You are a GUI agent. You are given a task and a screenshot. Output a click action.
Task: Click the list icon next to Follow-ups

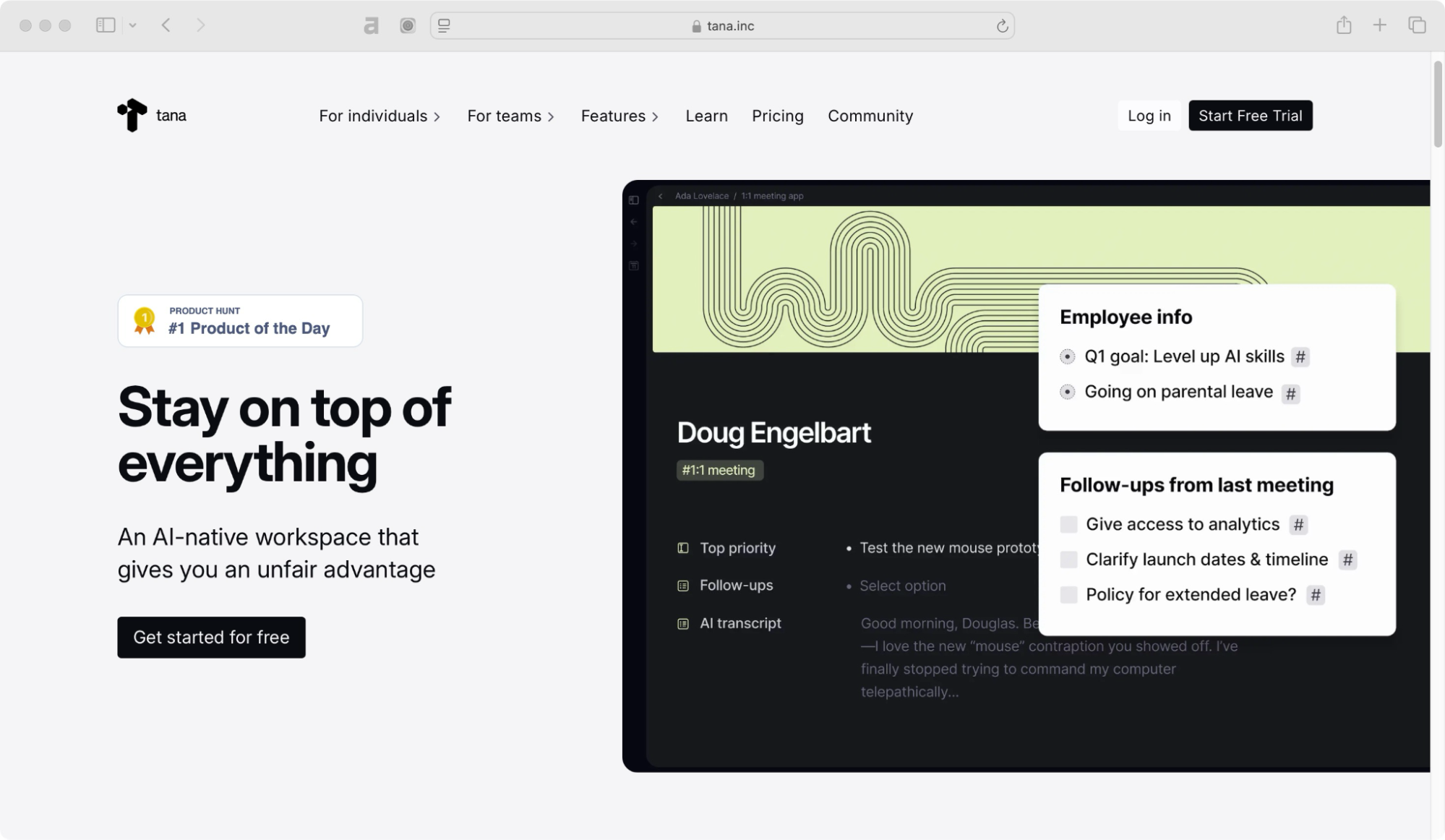point(683,586)
